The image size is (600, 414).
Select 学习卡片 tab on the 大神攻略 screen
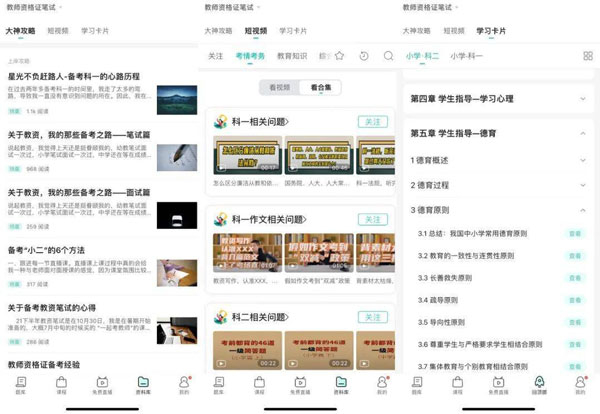[x=95, y=31]
